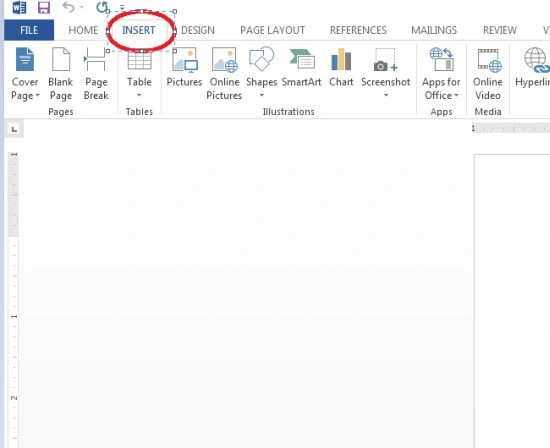Undo the last action

[x=68, y=7]
